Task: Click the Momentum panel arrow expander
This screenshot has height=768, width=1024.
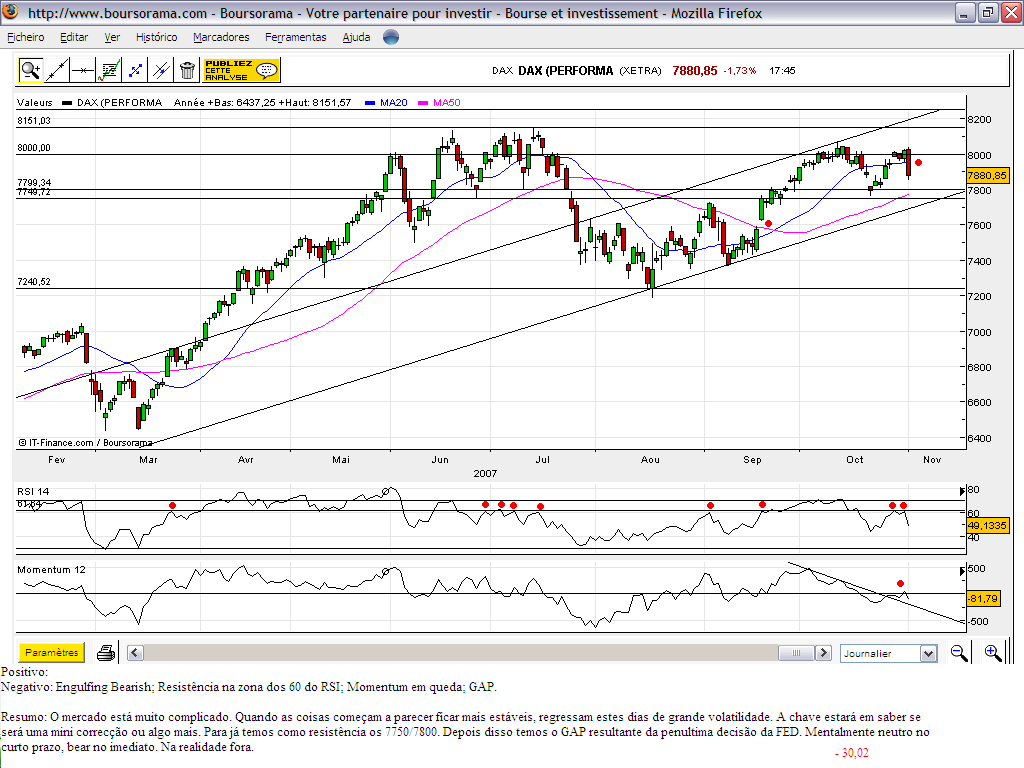Action: coord(962,571)
